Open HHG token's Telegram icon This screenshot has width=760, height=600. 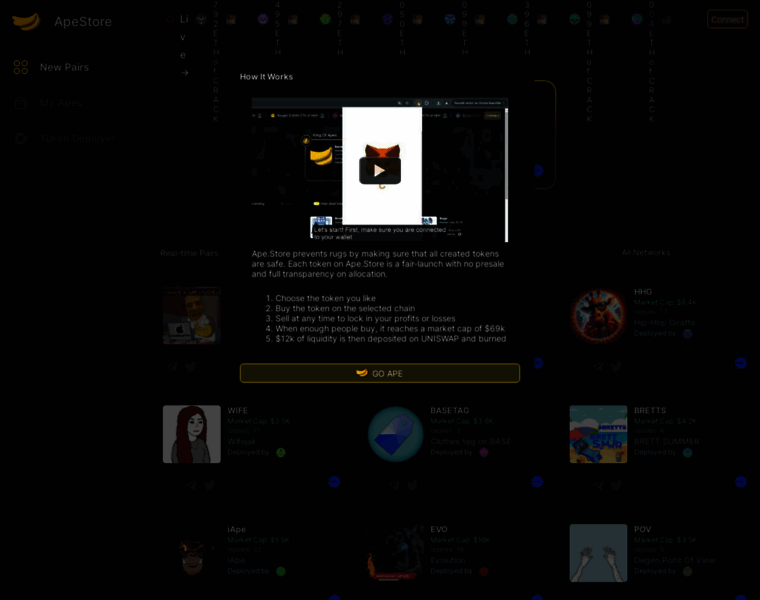(598, 366)
